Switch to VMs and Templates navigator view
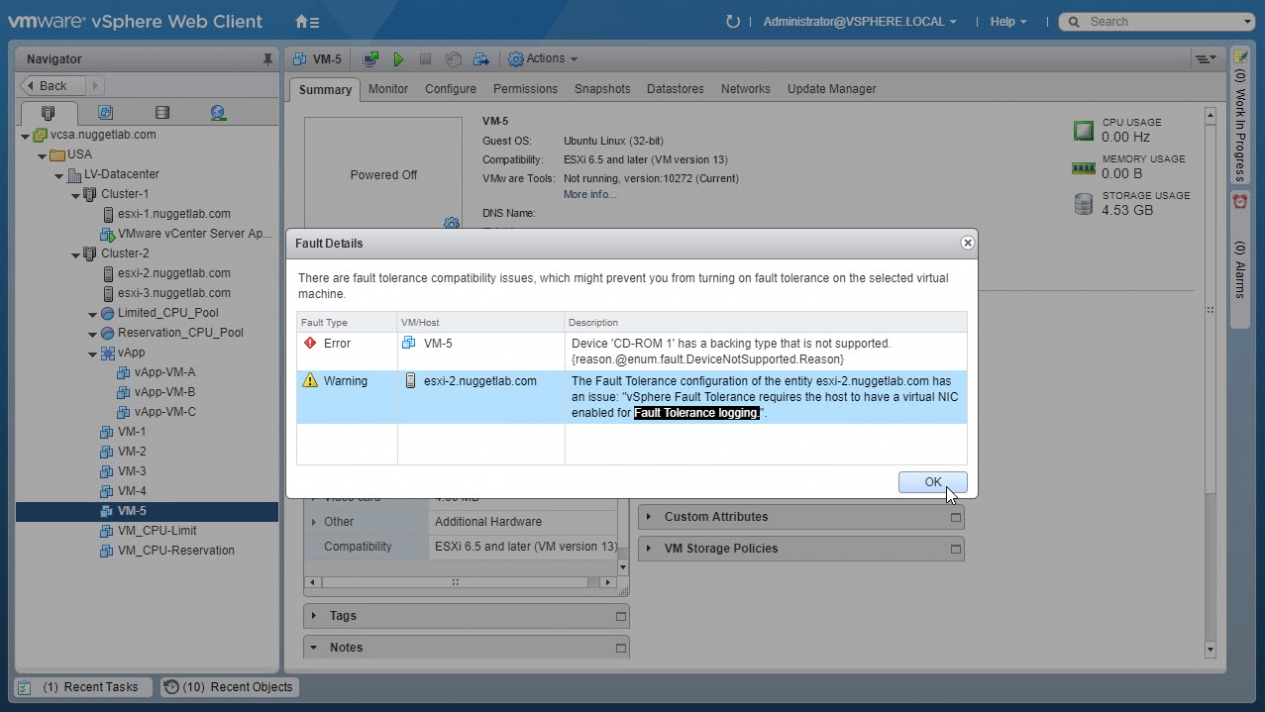 [105, 113]
